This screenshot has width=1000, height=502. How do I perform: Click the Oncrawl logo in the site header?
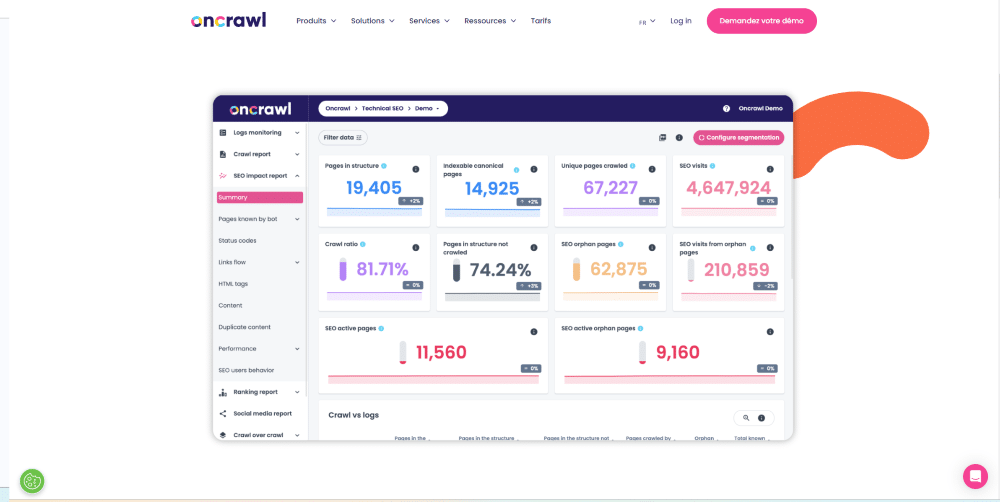click(228, 20)
